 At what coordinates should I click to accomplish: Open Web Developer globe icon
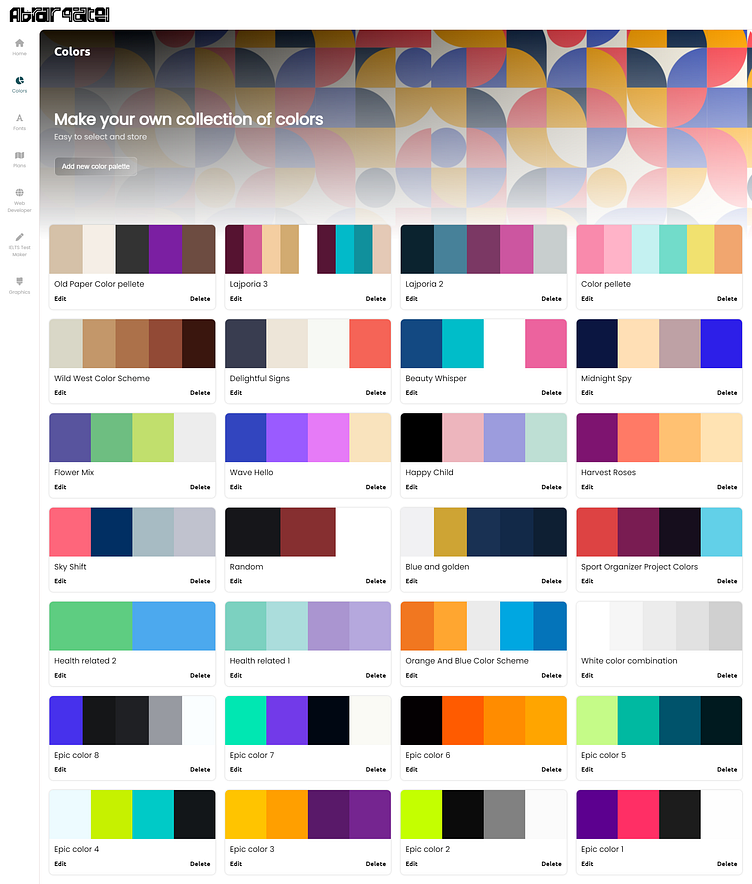click(x=19, y=193)
